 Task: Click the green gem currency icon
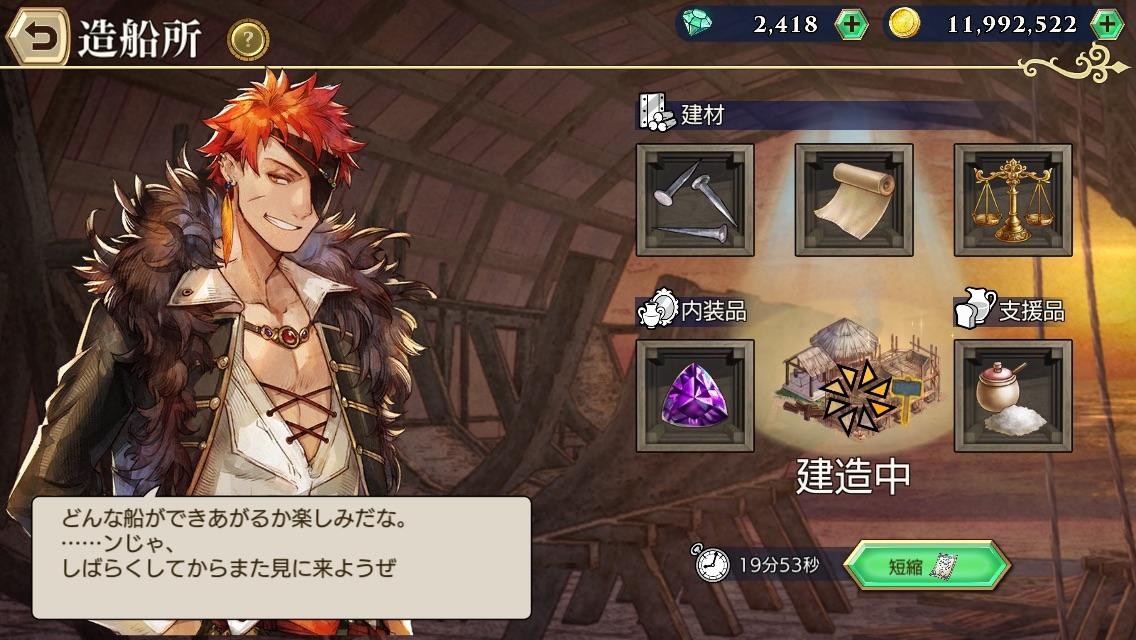click(697, 23)
